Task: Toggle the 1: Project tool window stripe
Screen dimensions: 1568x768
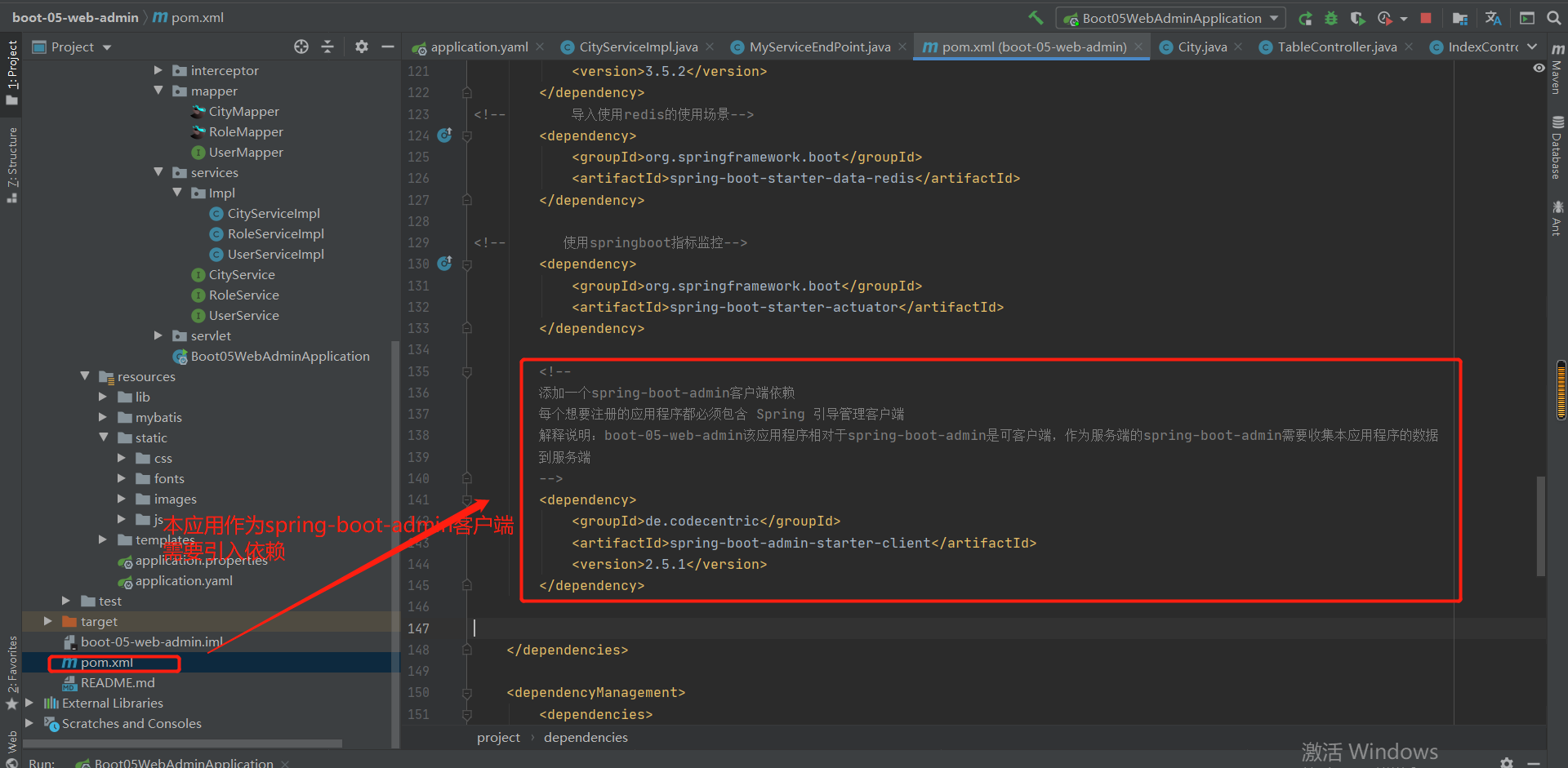Action: click(11, 73)
